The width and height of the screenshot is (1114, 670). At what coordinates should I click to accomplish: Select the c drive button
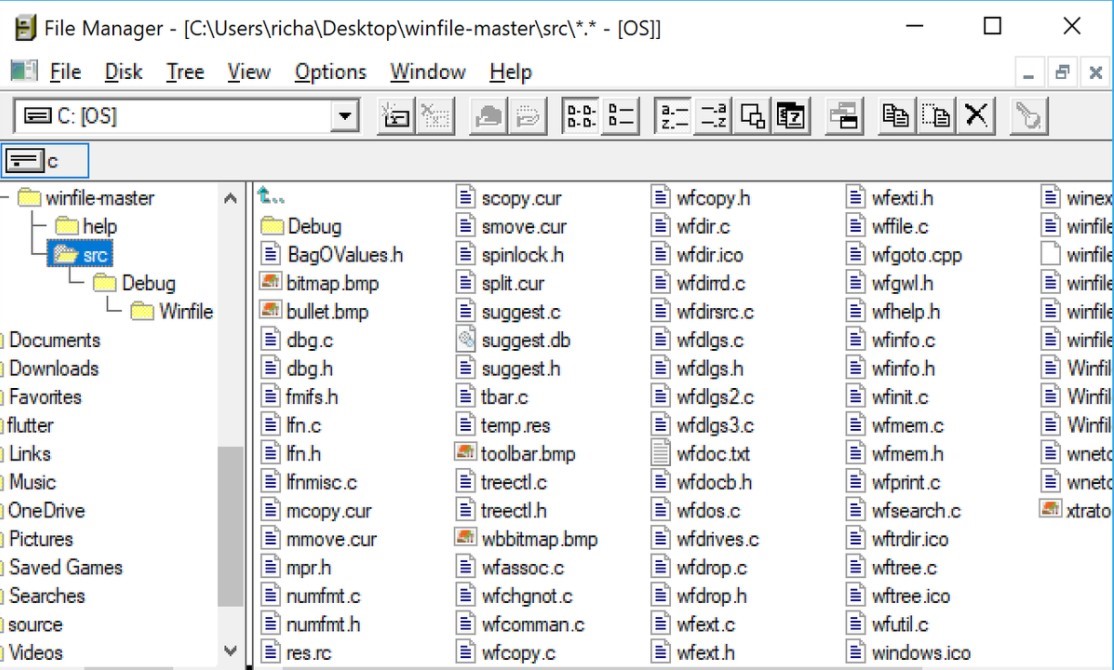point(45,161)
